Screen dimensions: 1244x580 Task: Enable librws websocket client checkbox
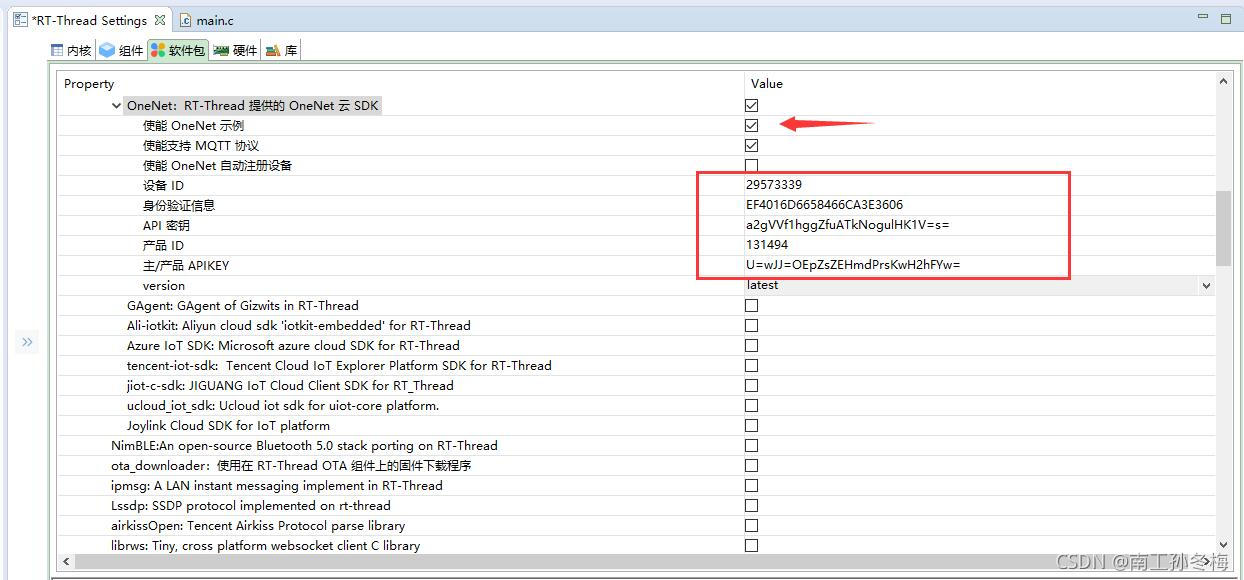point(751,545)
